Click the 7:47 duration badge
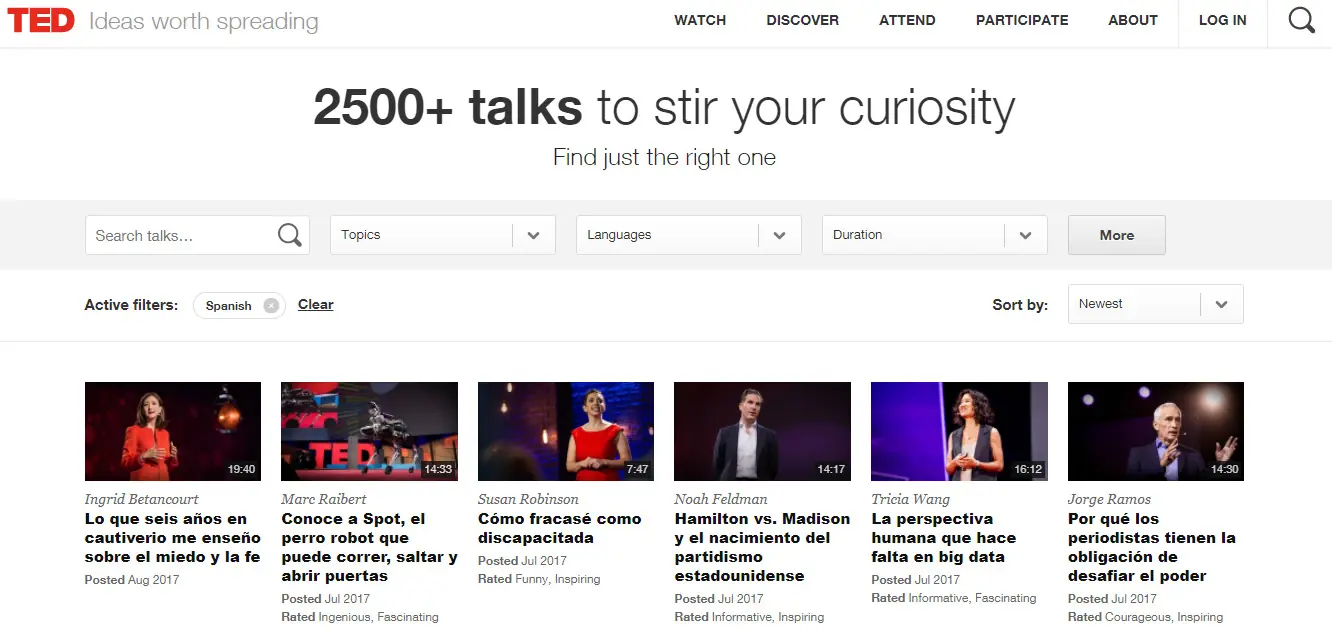1332x635 pixels. [x=637, y=469]
